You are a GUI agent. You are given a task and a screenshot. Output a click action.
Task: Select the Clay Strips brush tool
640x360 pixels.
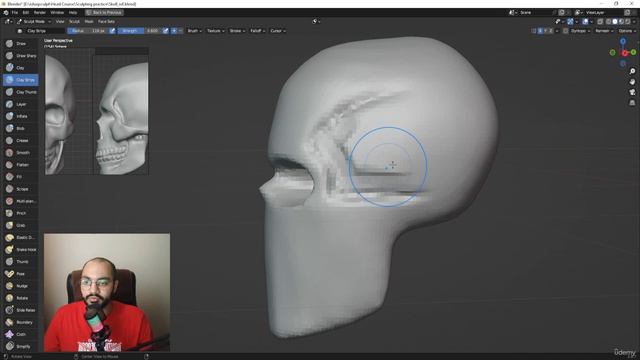[20, 80]
